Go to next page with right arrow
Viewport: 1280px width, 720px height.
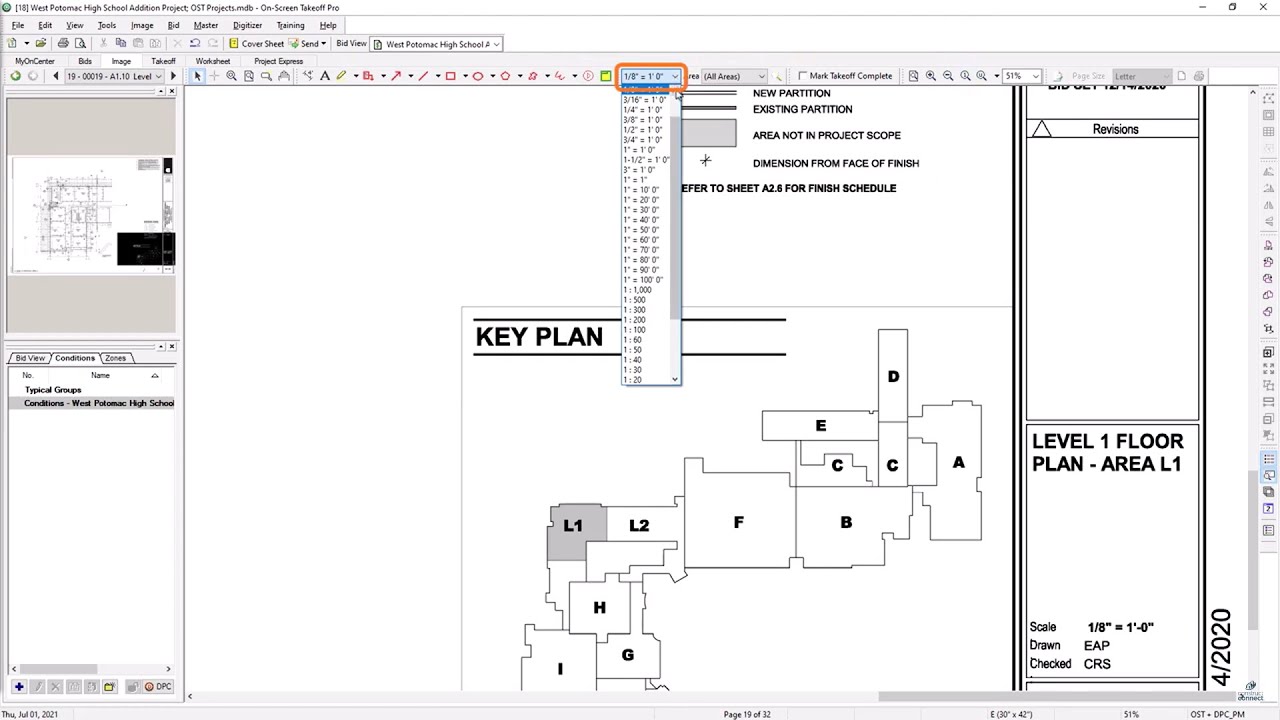click(173, 76)
